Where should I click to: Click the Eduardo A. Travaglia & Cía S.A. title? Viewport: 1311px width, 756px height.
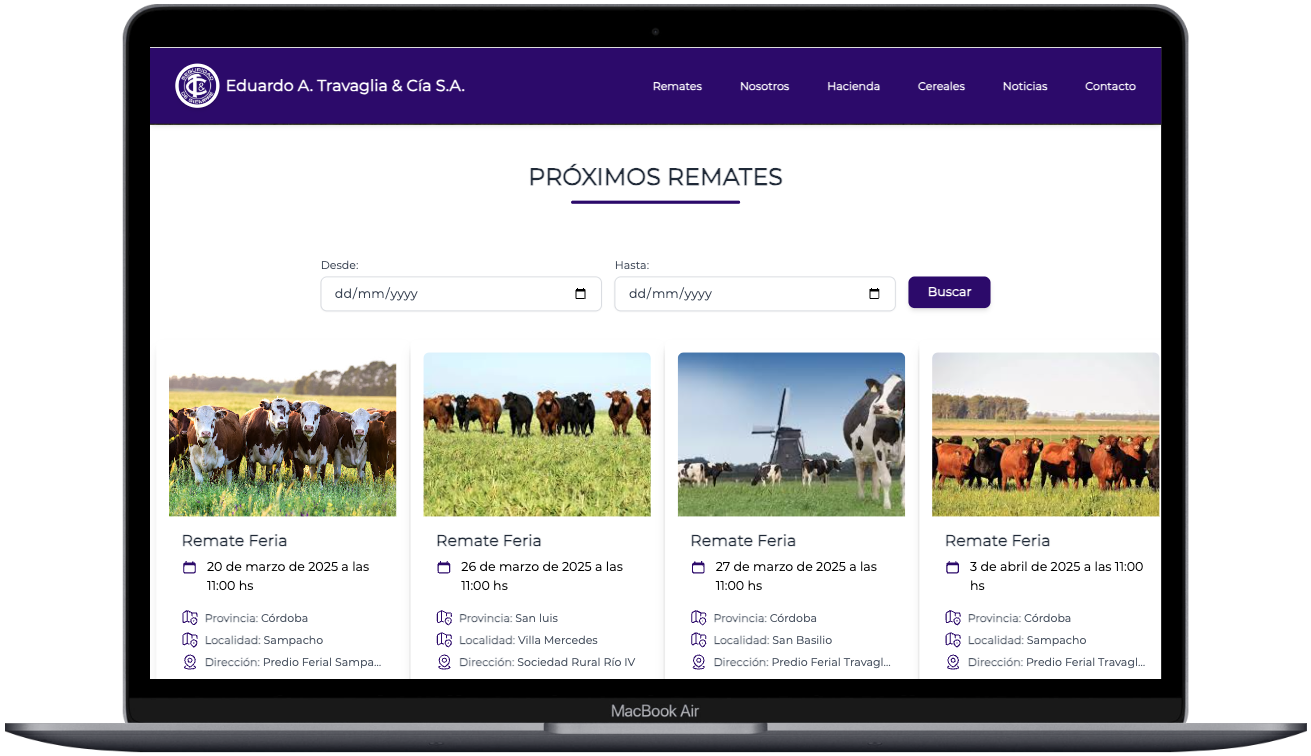pos(345,86)
